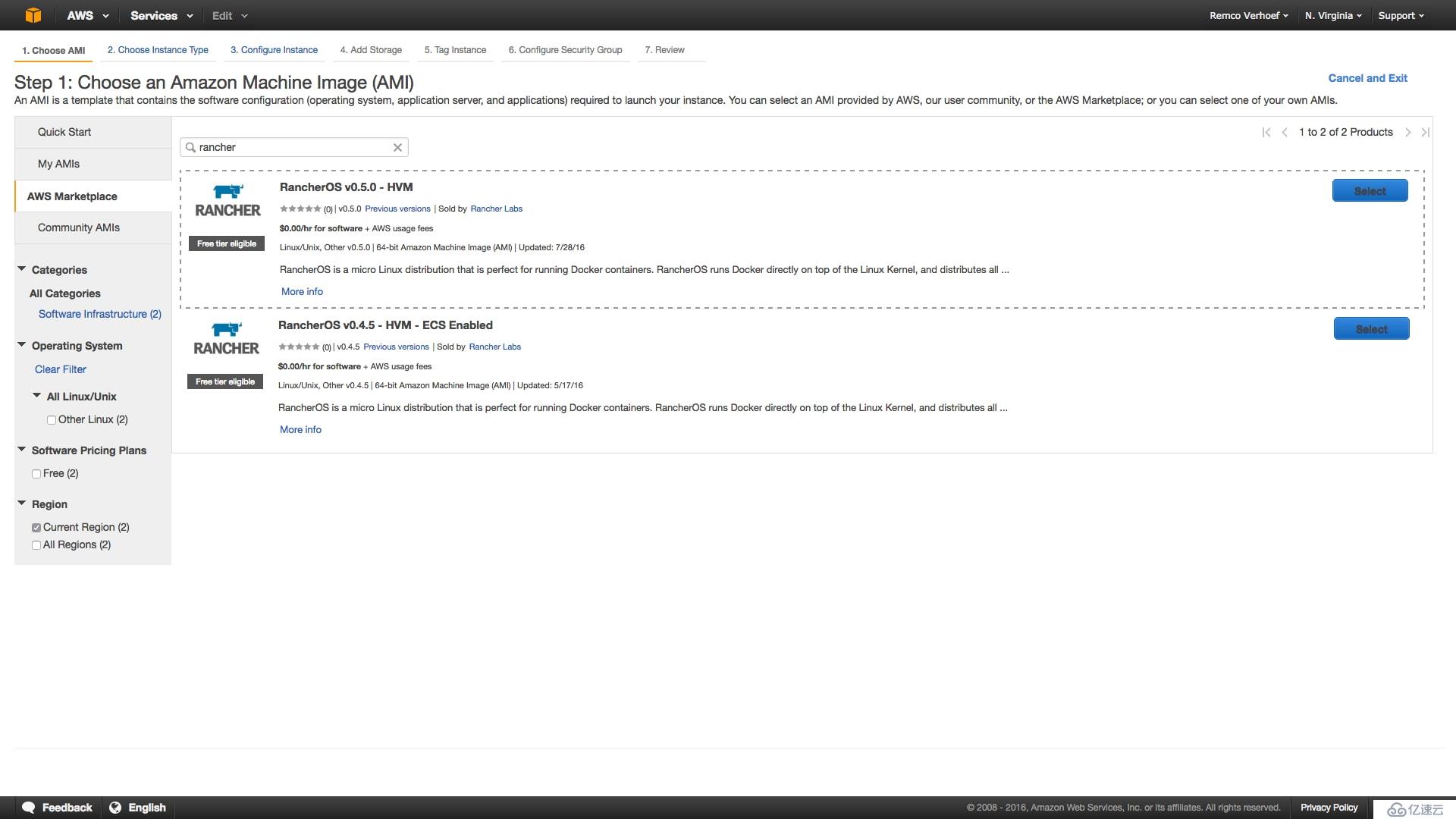Image resolution: width=1456 pixels, height=819 pixels.
Task: Click the AWS orange cube logo
Action: [33, 15]
